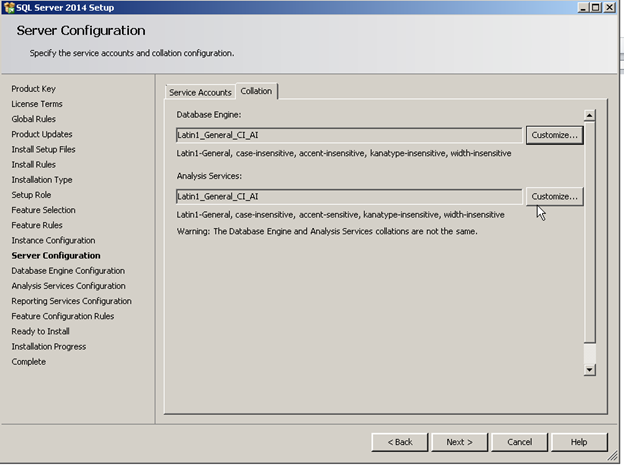The height and width of the screenshot is (467, 624).
Task: Click the Analysis Services collation field
Action: [349, 197]
